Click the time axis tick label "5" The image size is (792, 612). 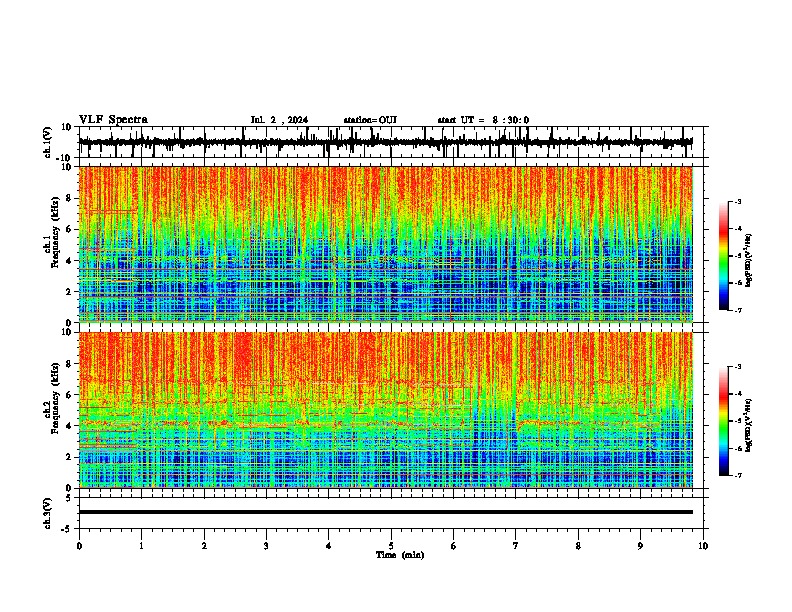click(391, 546)
